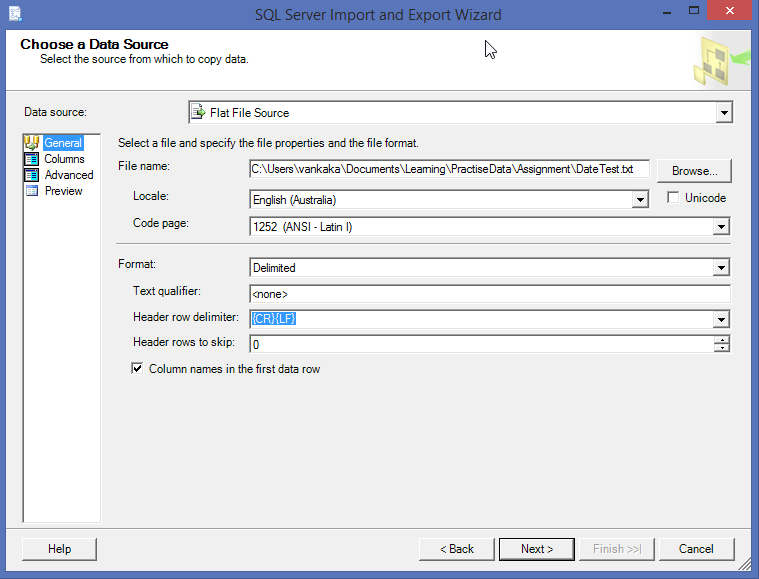Enable the Unicode checkbox
Viewport: 759px width, 579px height.
coord(673,198)
